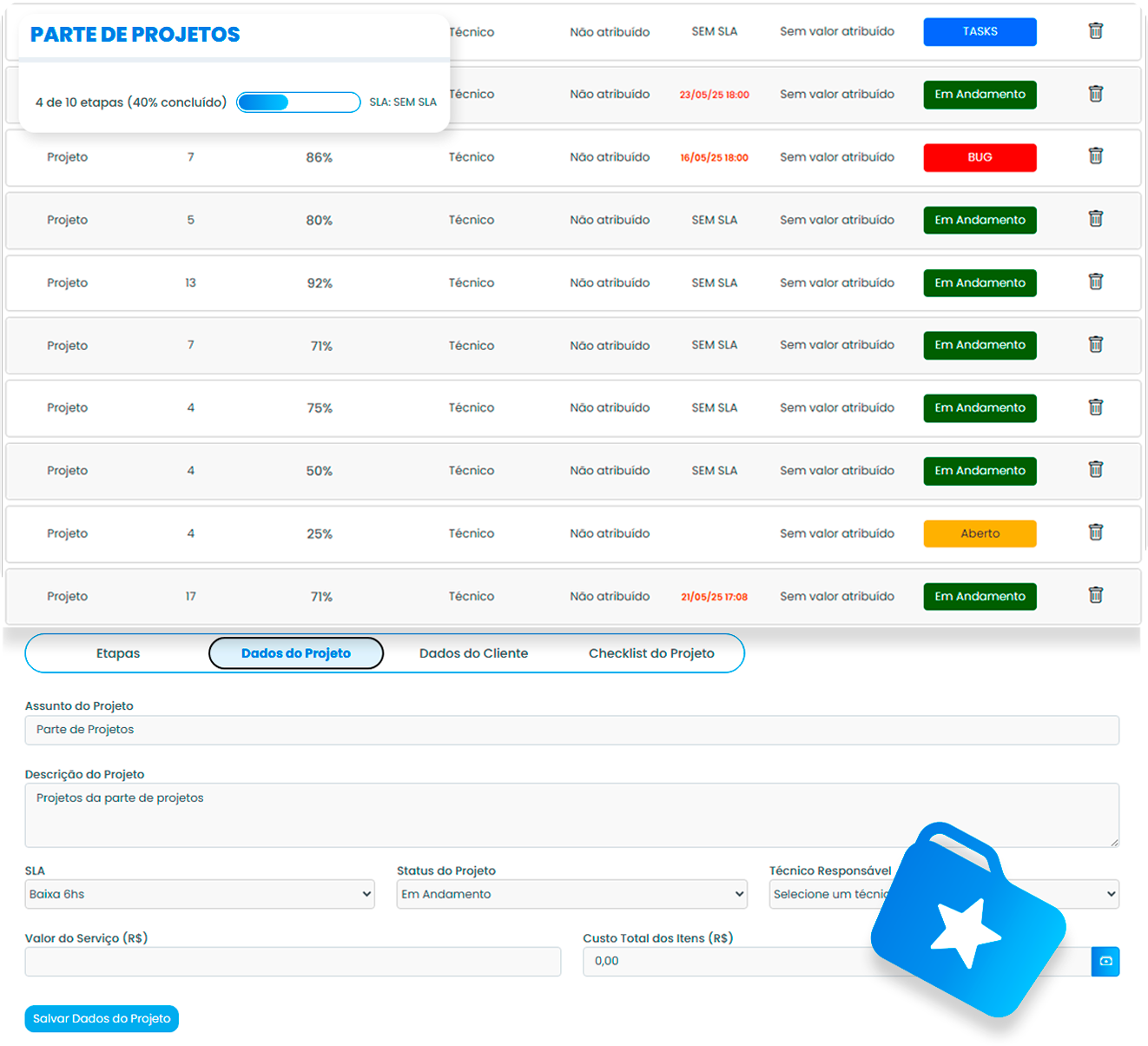This screenshot has height=1046, width=1148.
Task: Click the blue TASKS status badge
Action: pyautogui.click(x=980, y=30)
